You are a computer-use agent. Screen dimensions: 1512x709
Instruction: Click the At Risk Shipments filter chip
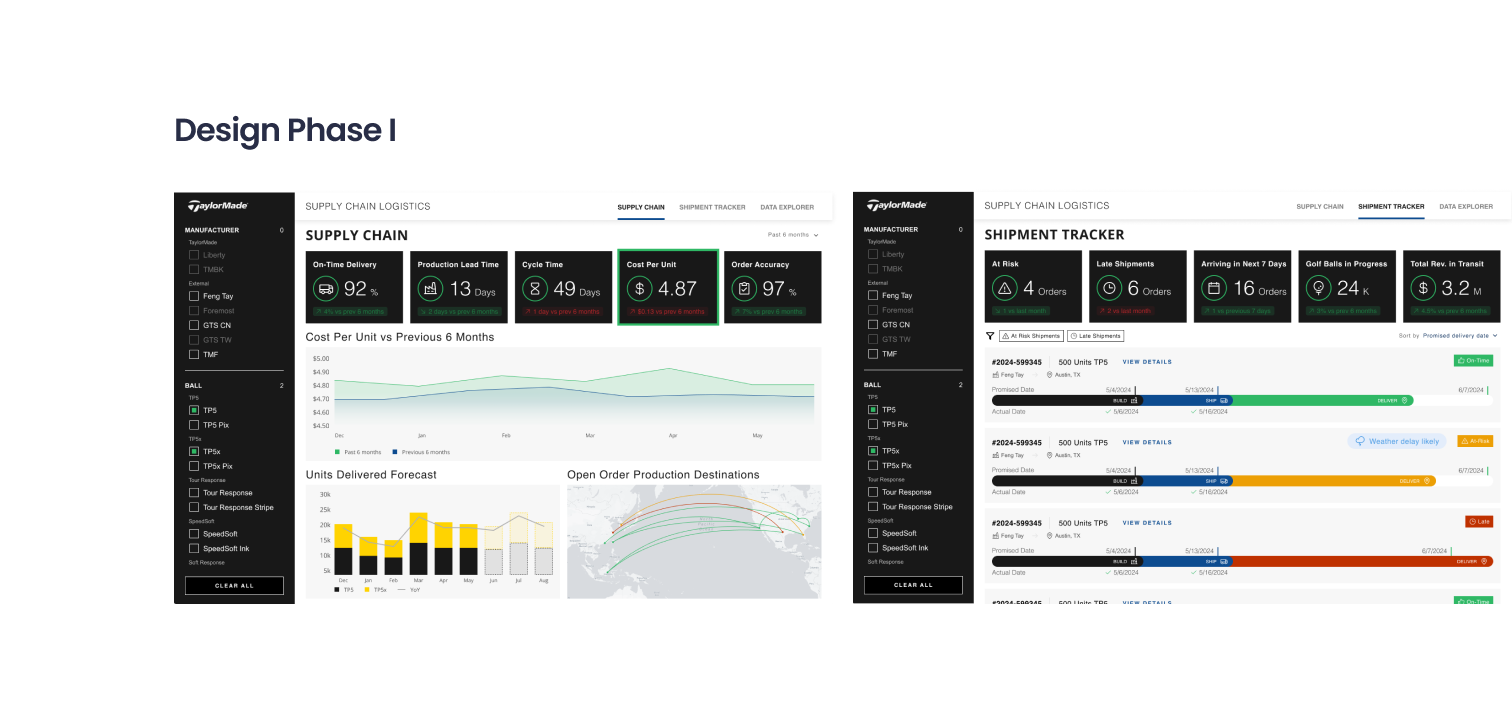(1031, 336)
